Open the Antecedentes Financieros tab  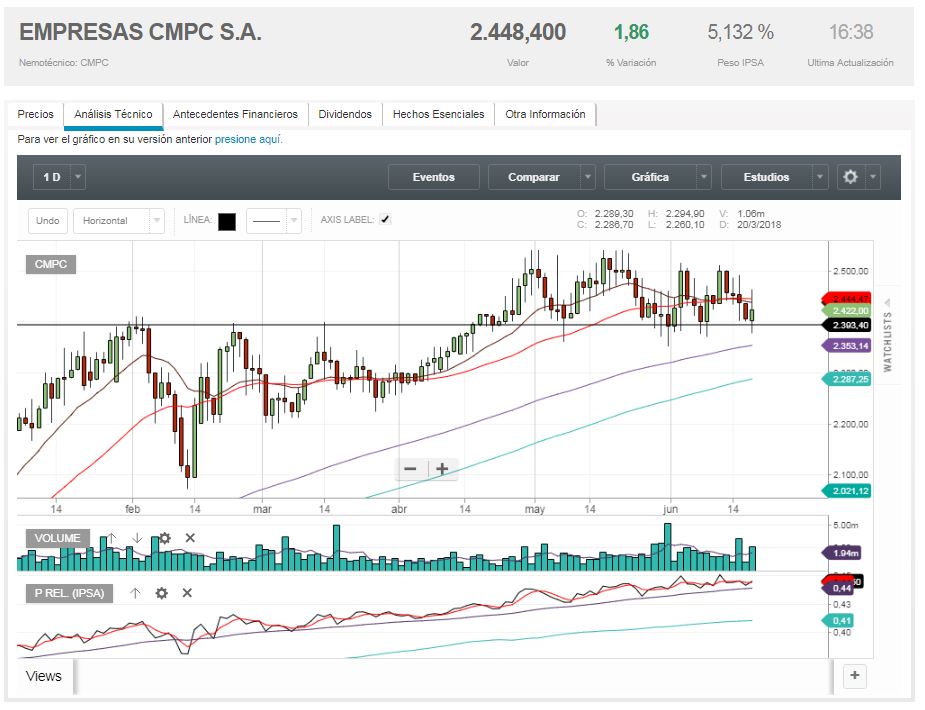(235, 114)
